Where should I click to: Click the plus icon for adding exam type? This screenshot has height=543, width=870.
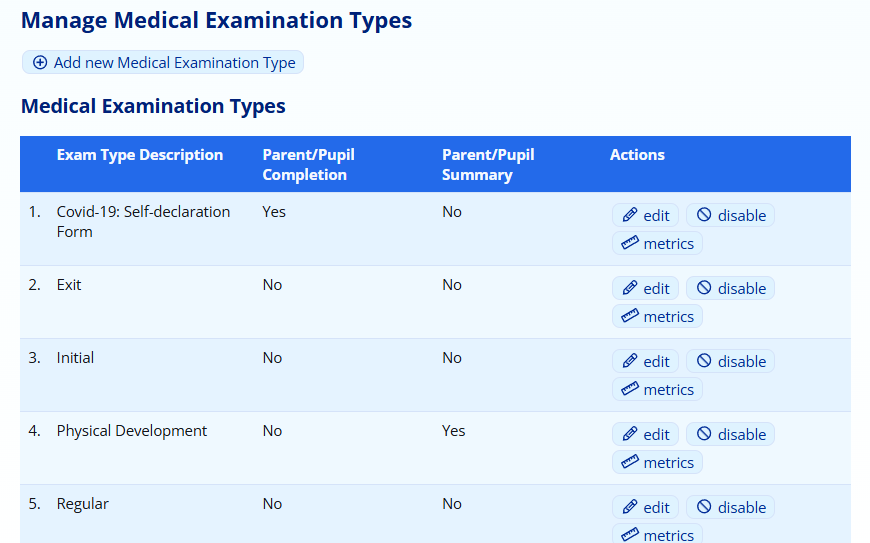pyautogui.click(x=40, y=62)
